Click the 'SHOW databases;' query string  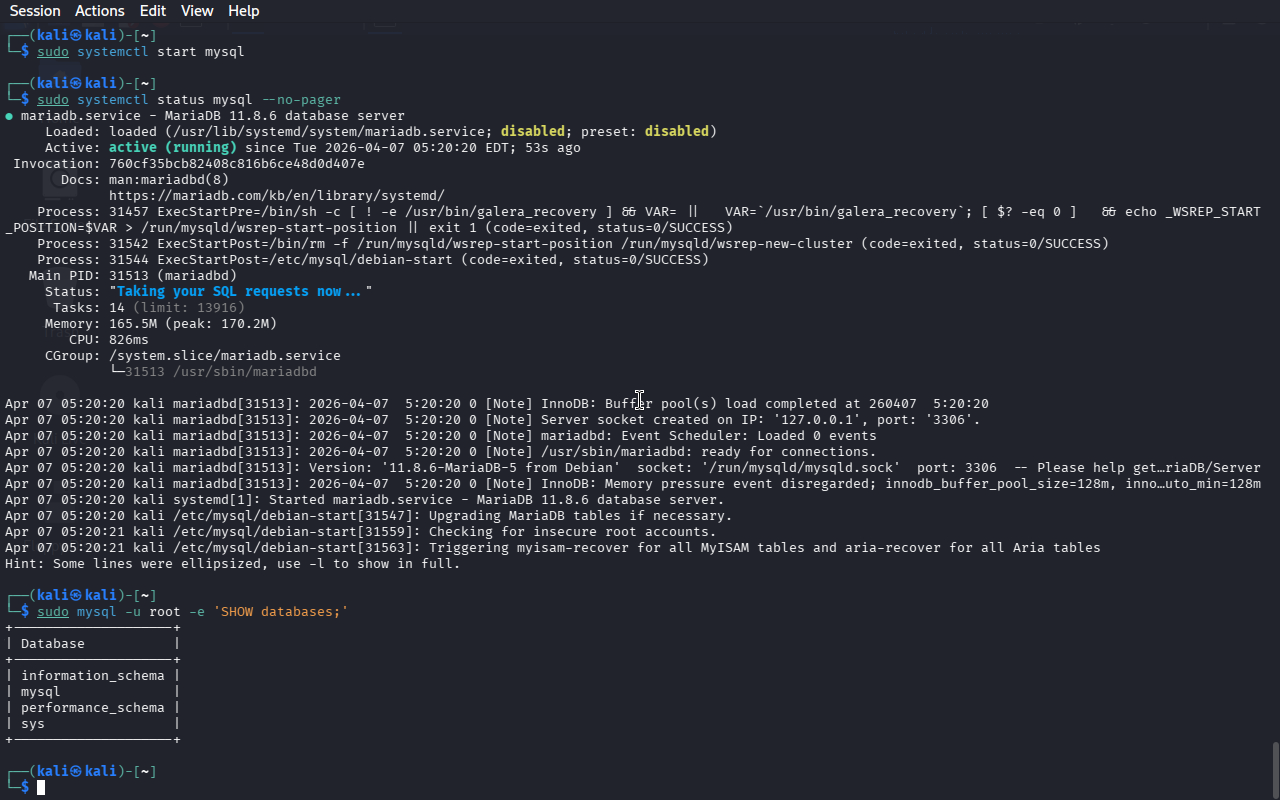[x=280, y=612]
